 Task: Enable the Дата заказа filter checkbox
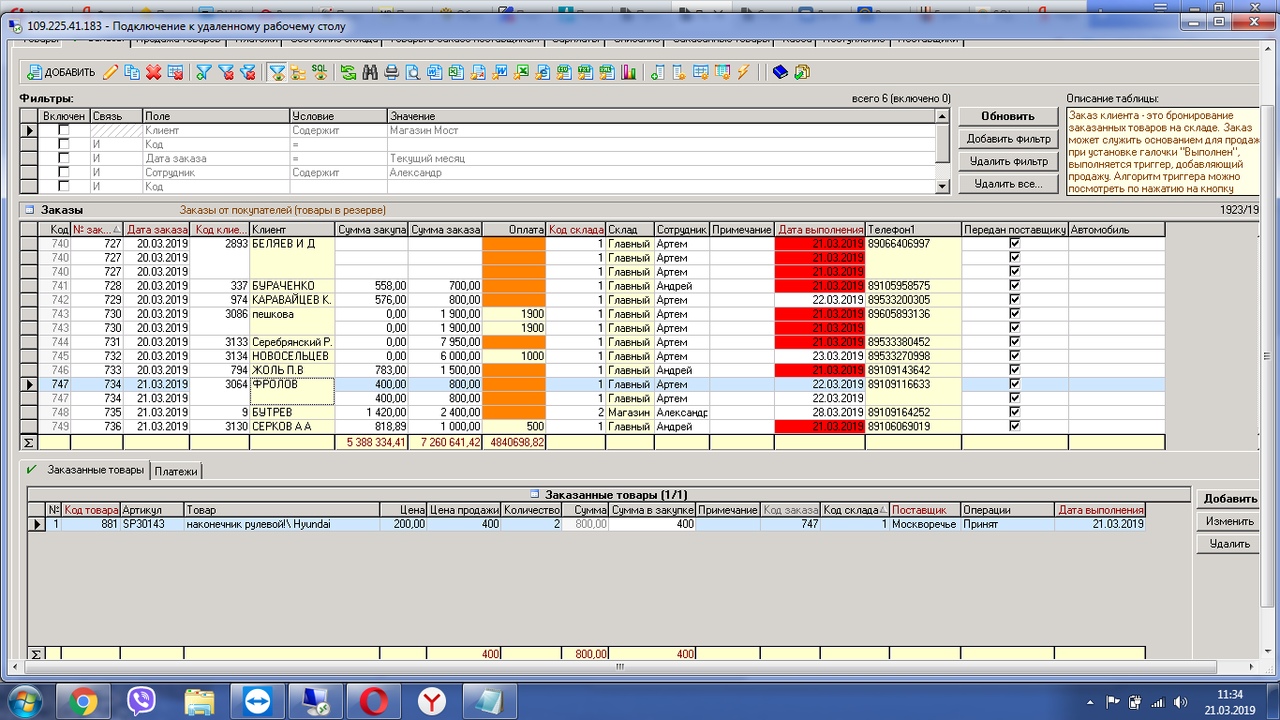click(64, 158)
